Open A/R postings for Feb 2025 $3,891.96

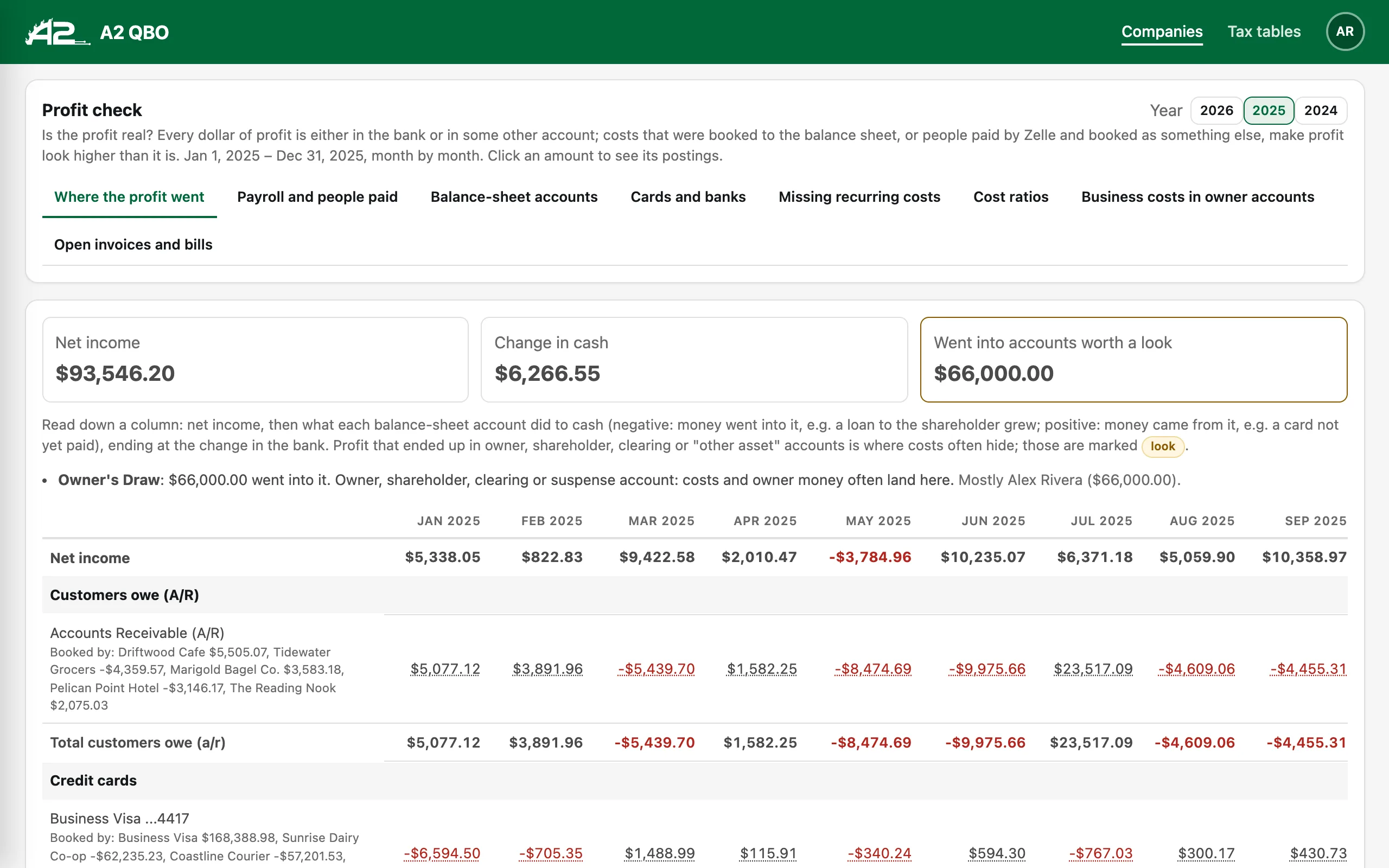(x=547, y=669)
